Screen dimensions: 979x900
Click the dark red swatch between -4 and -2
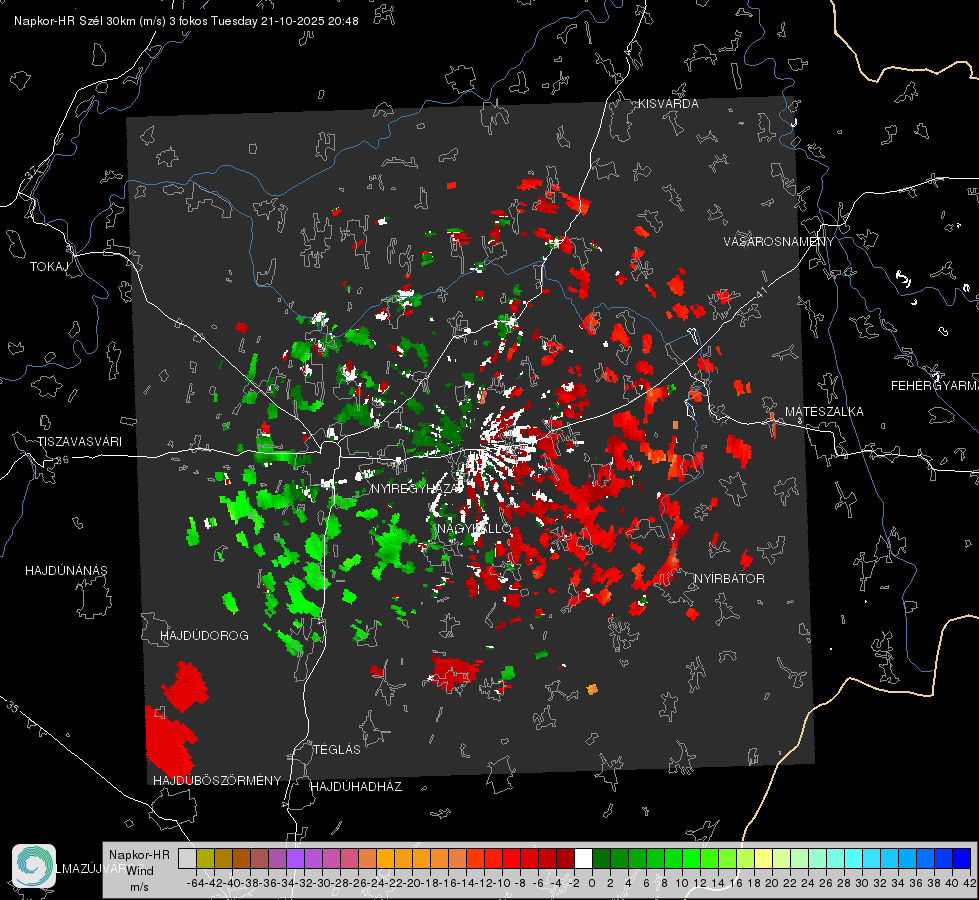(x=565, y=858)
